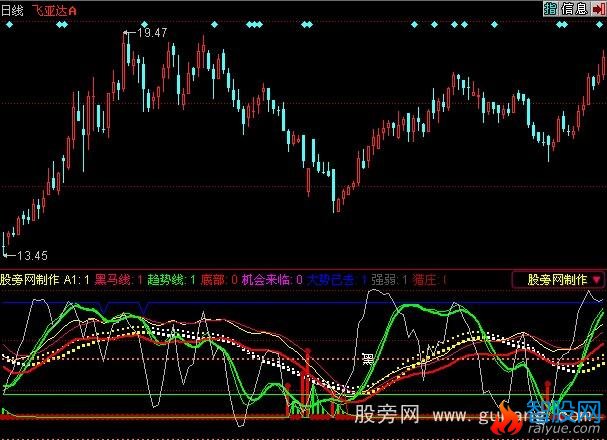Click the heart icon in 股旁网制作 box
The image size is (607, 440).
pyautogui.click(x=596, y=280)
